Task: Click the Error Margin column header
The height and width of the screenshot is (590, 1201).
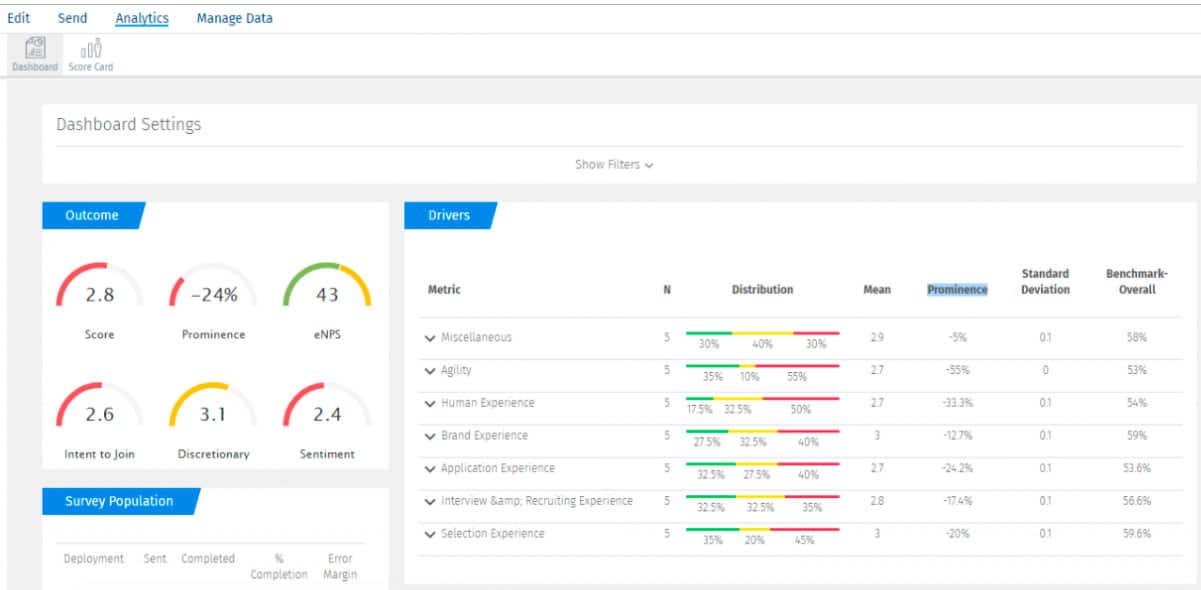Action: (340, 567)
